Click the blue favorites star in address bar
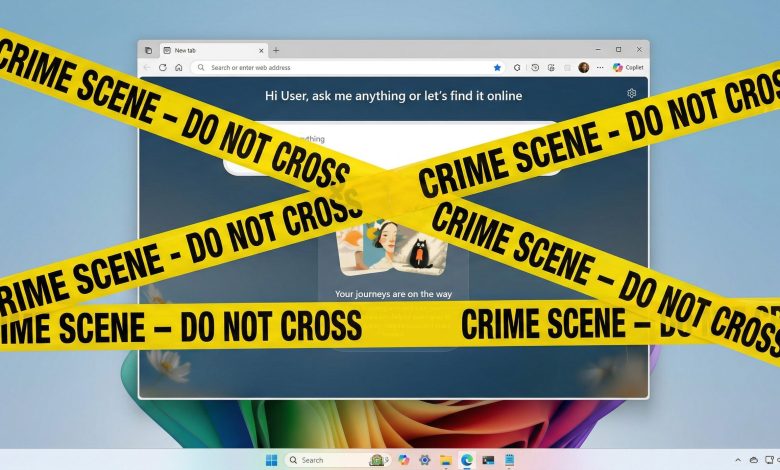 tap(497, 68)
